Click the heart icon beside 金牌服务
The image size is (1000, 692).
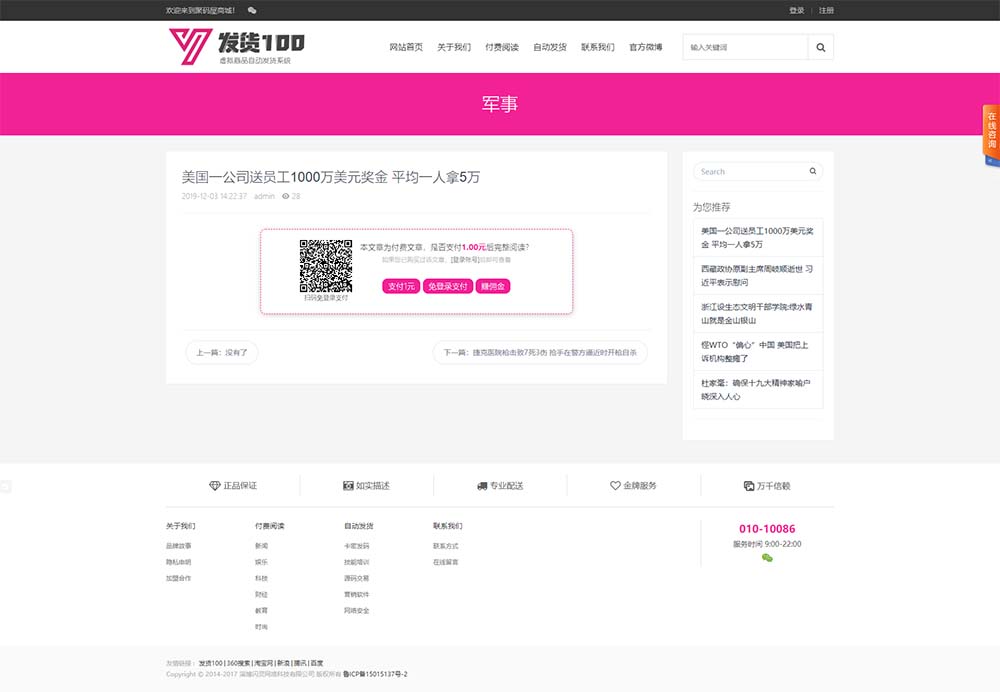[615, 486]
